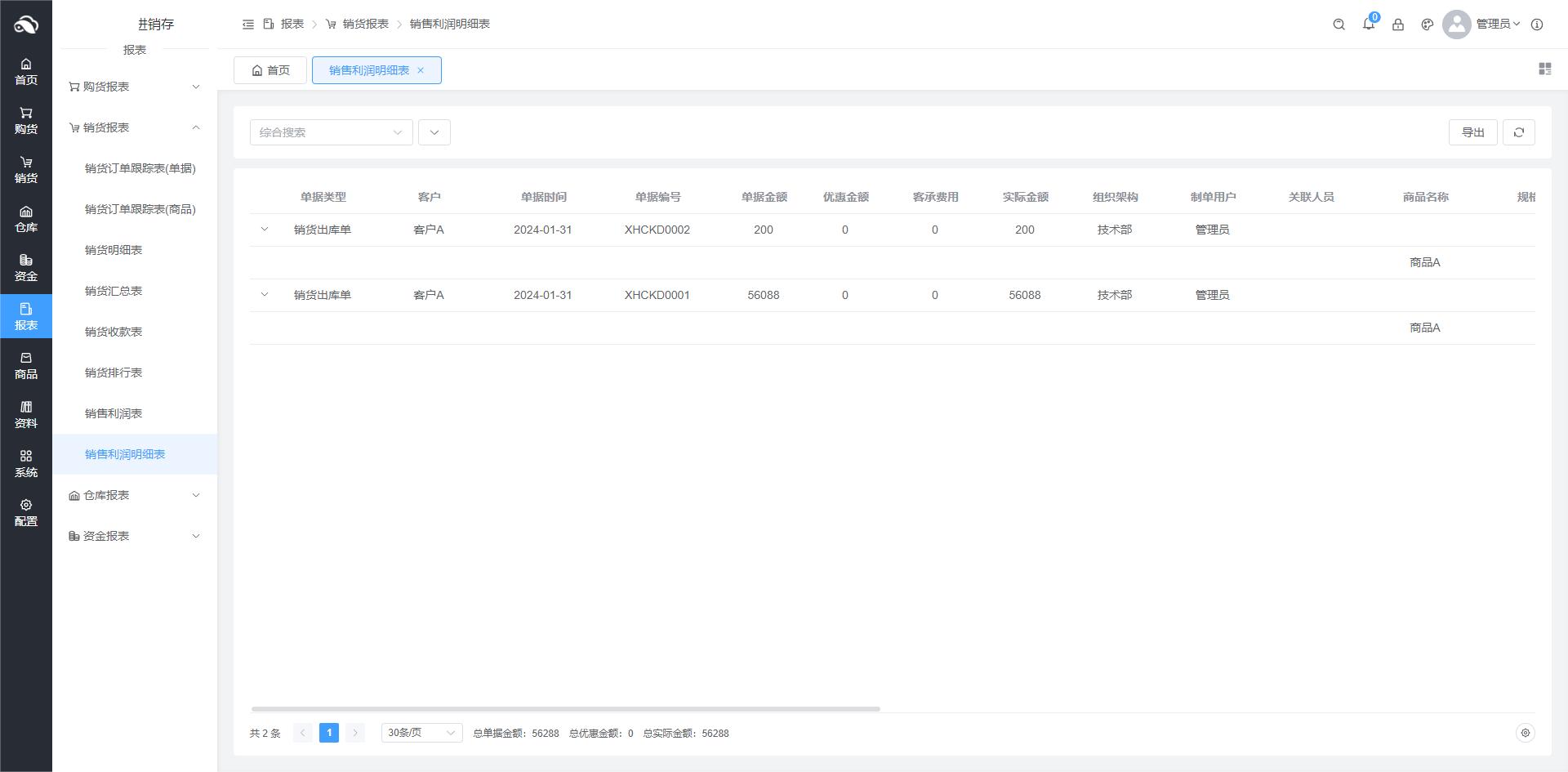Screen dimensions: 1568x772
Task: Go to 仓库 in left navigation bar
Action: [x=26, y=219]
